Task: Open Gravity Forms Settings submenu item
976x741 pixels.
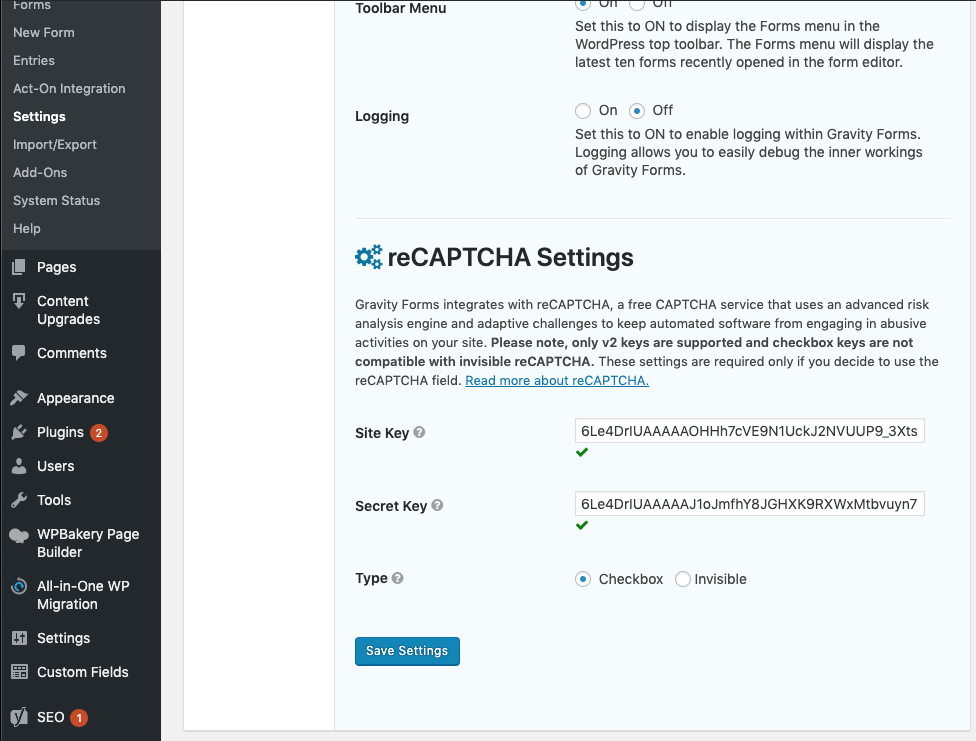Action: pos(39,116)
